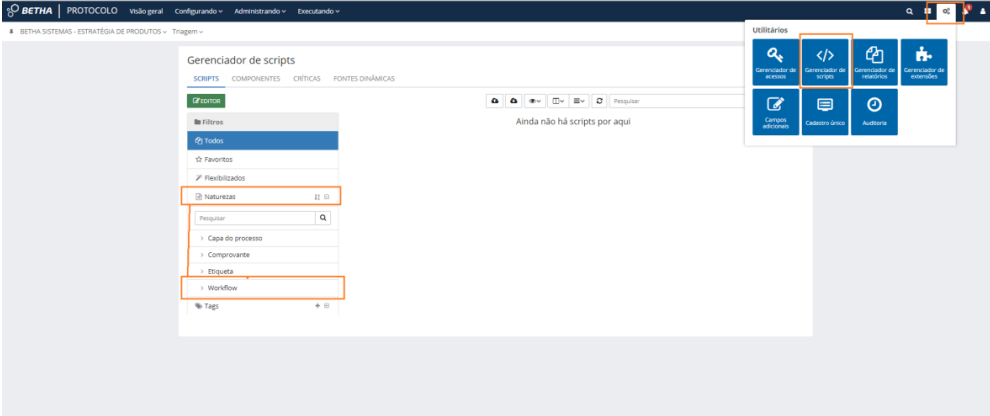Click the refresh scripts list icon
Image resolution: width=990 pixels, height=416 pixels.
599,101
